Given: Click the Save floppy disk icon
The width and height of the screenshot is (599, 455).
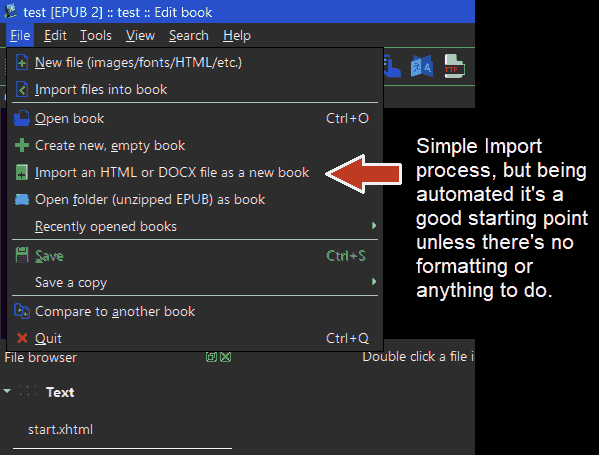Looking at the screenshot, I should coord(22,255).
